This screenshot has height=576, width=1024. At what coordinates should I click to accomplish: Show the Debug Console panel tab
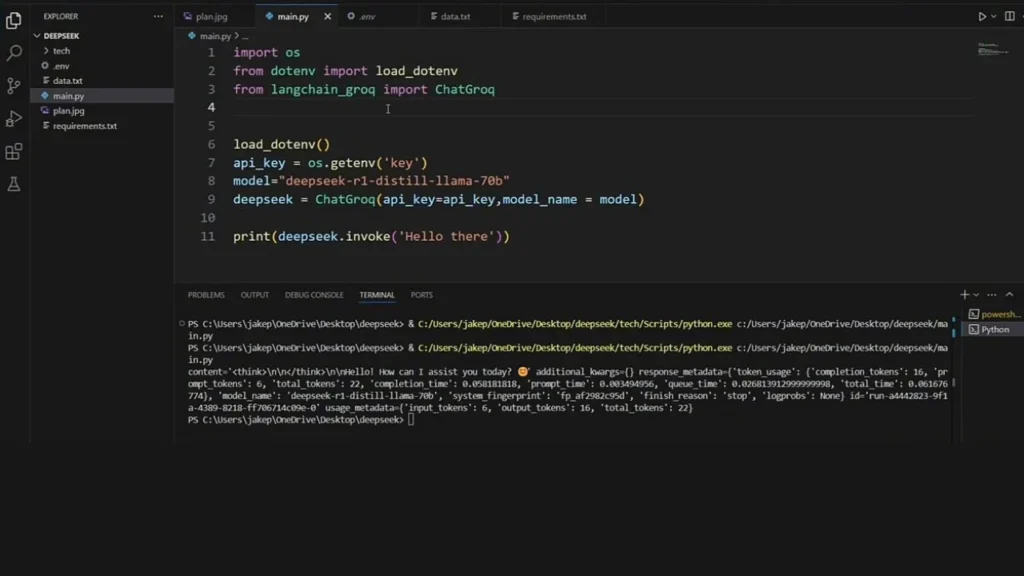(x=313, y=295)
